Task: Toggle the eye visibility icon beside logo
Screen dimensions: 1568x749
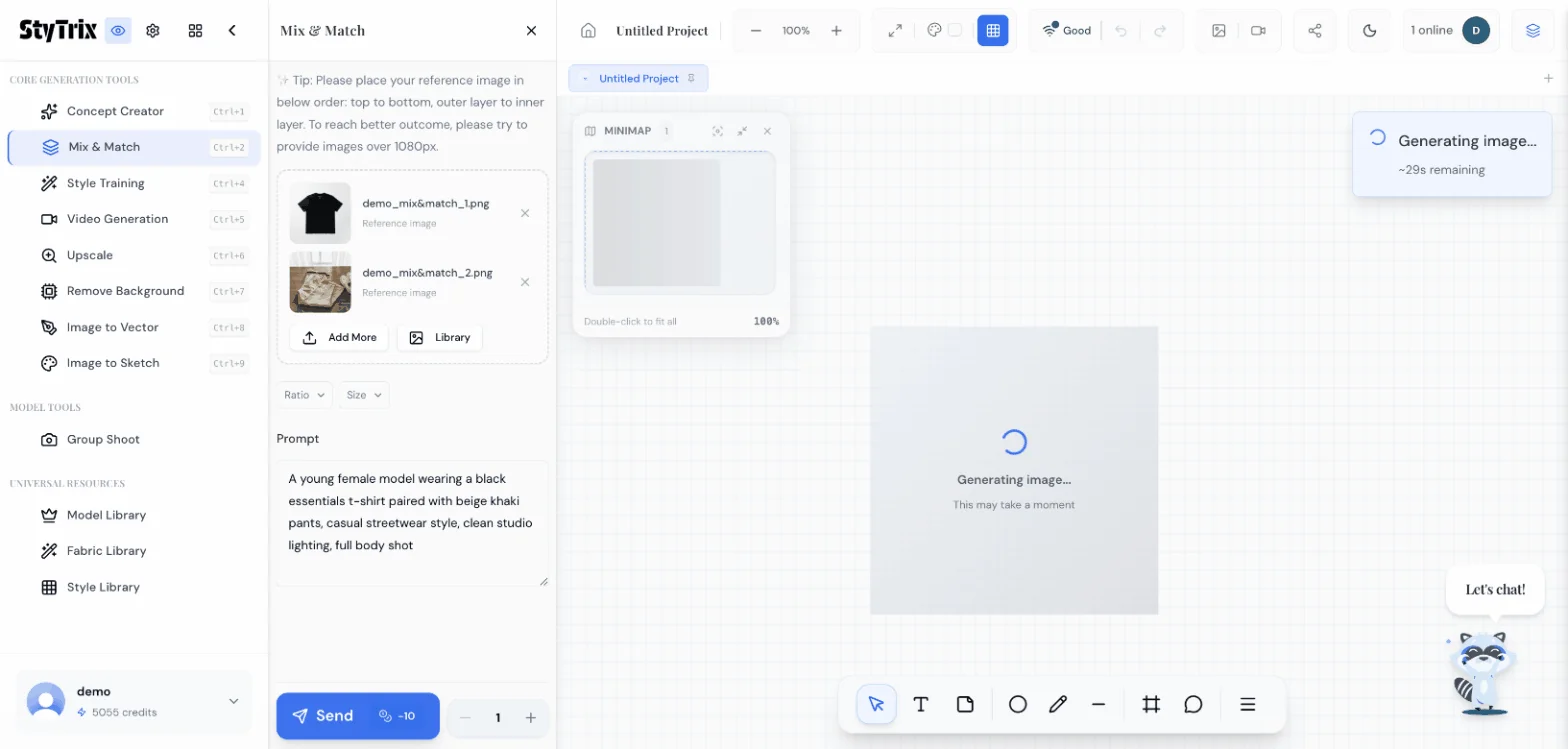Action: tap(119, 30)
